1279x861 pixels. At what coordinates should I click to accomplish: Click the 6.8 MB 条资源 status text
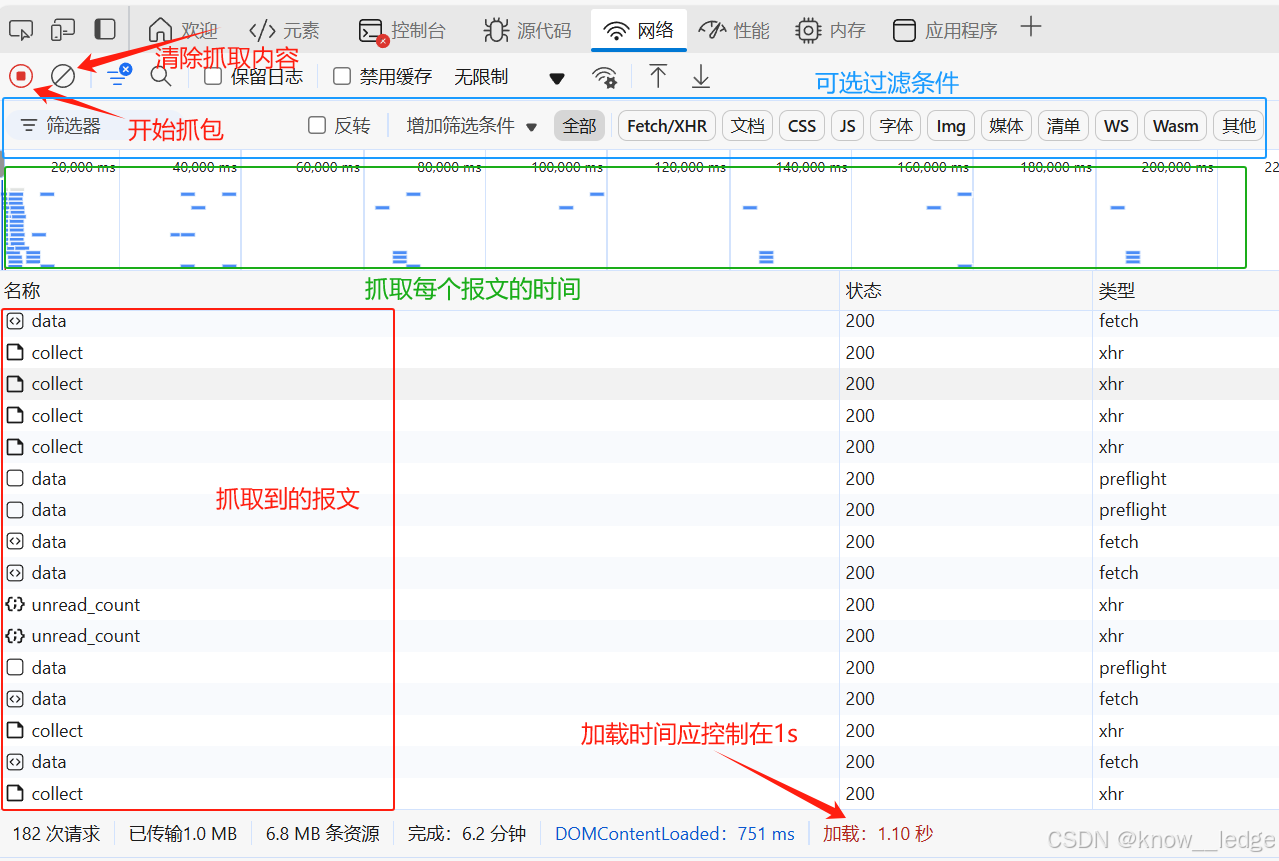click(322, 833)
